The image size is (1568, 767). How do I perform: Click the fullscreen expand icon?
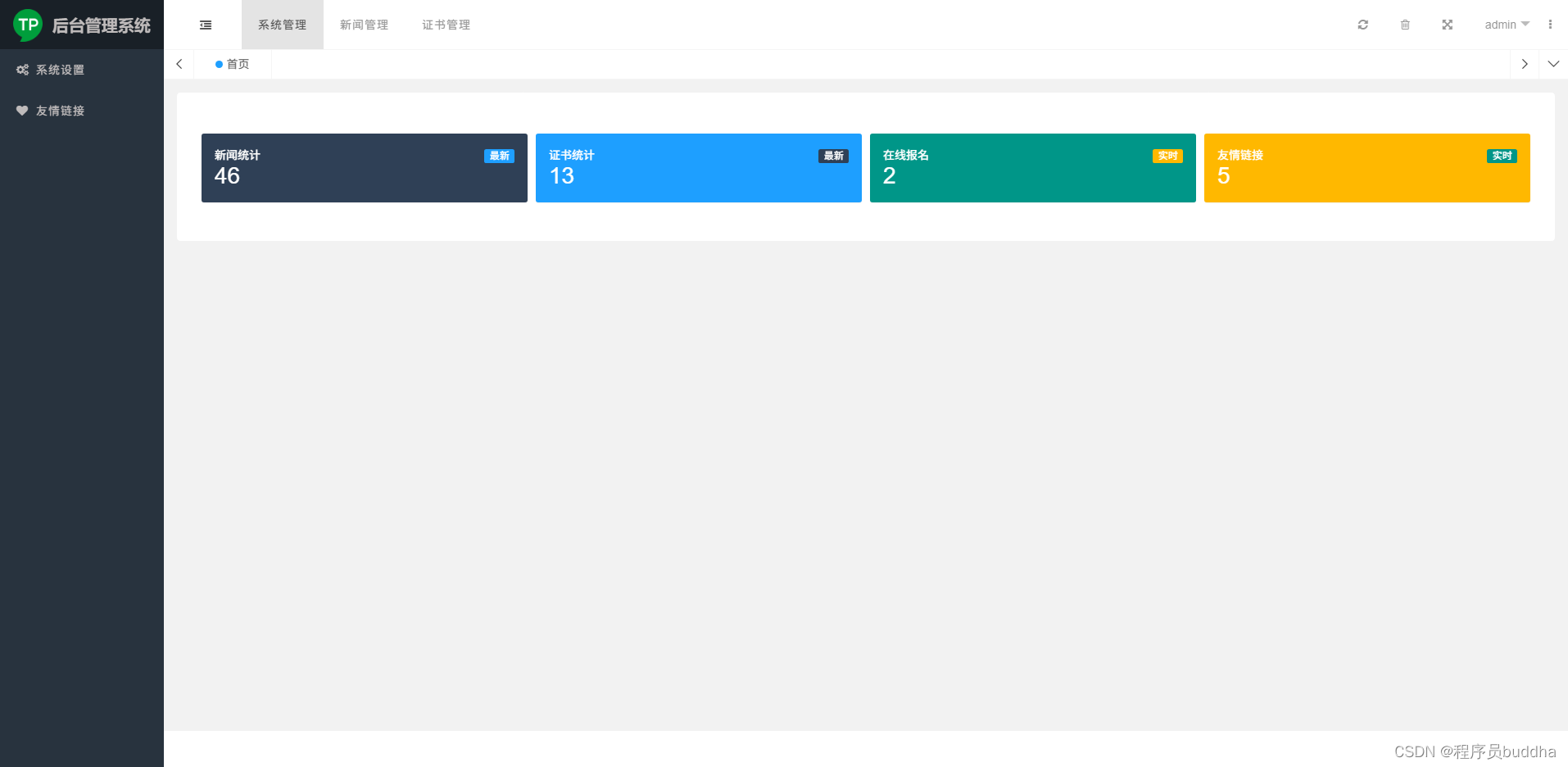click(1448, 25)
